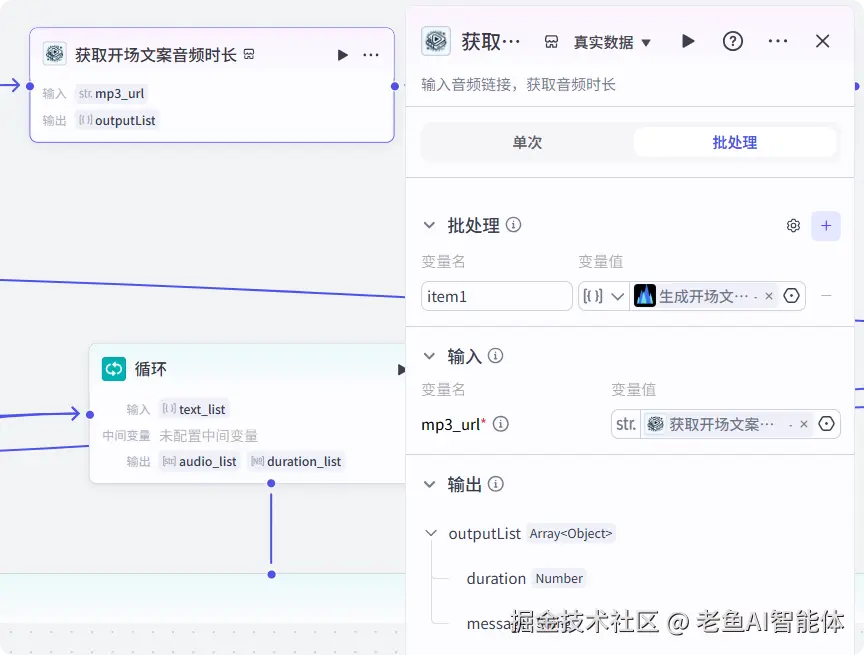Viewport: 864px width, 655px height.
Task: Click the debug icon beside node title 获取开场文案音频时长
Action: click(x=249, y=54)
